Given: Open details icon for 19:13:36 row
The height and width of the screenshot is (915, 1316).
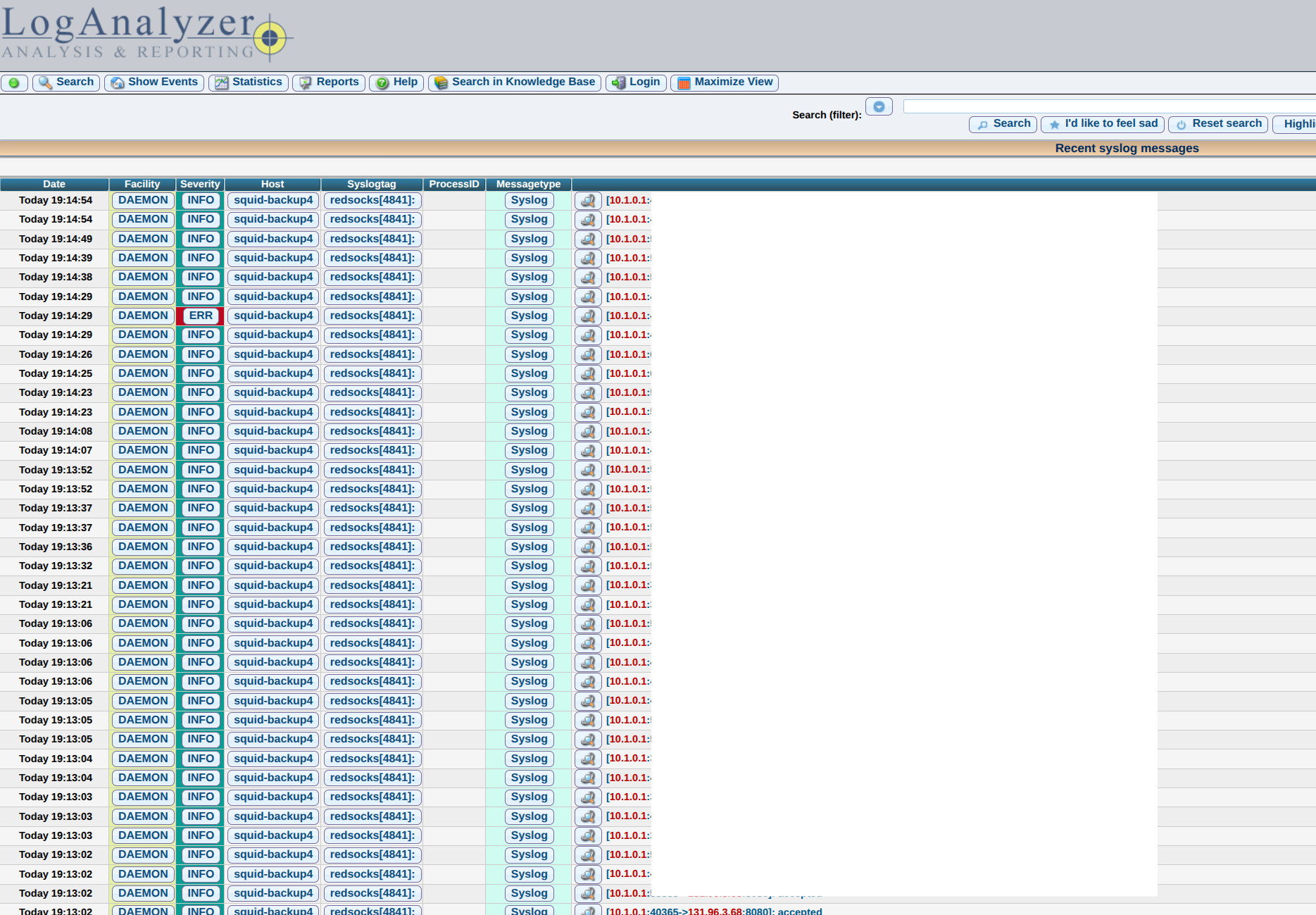Looking at the screenshot, I should tap(589, 547).
